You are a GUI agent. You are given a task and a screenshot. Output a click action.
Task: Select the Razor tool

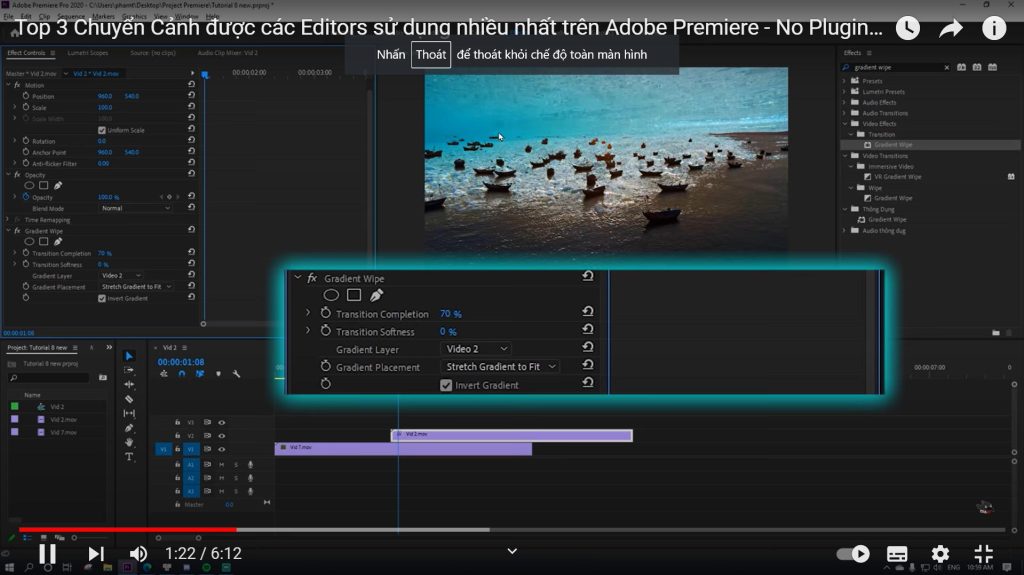[x=129, y=399]
